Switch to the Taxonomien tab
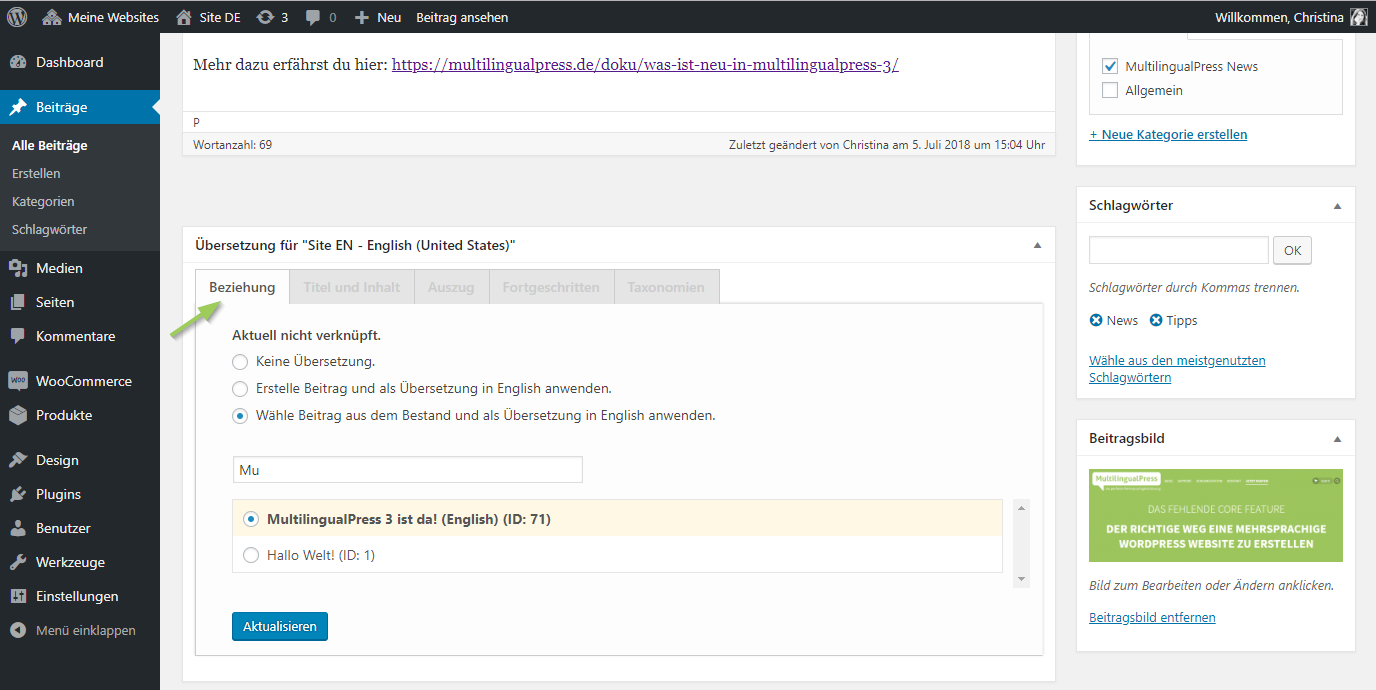 tap(666, 287)
